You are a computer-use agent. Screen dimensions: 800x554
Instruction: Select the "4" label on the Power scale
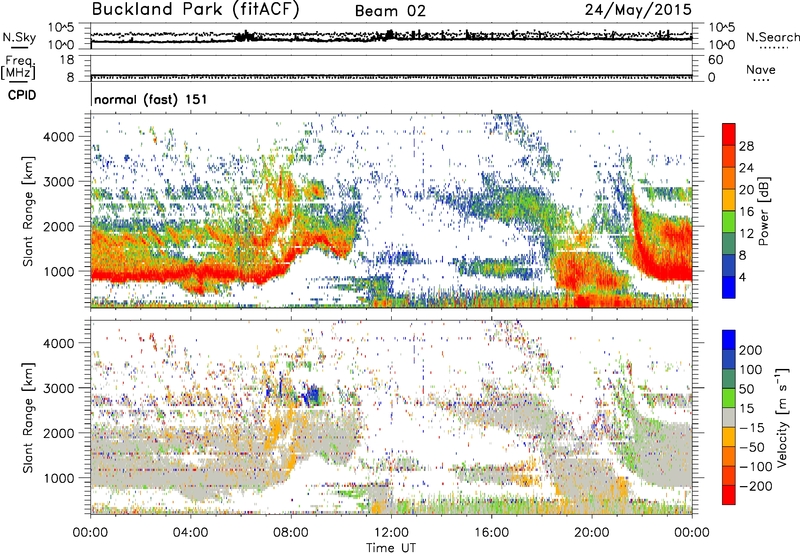click(x=742, y=278)
